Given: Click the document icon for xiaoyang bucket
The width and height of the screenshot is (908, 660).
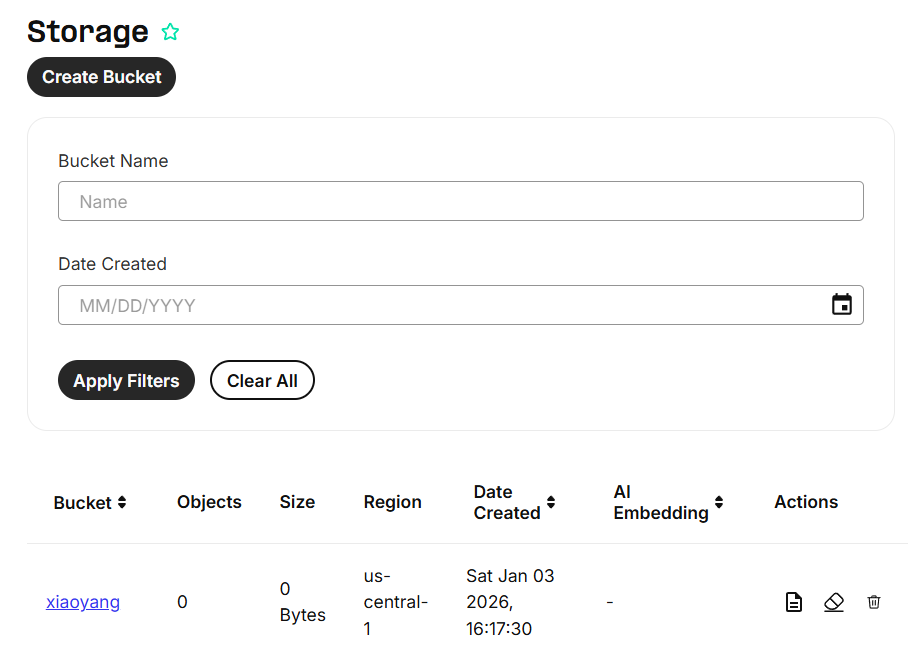Looking at the screenshot, I should [x=793, y=602].
